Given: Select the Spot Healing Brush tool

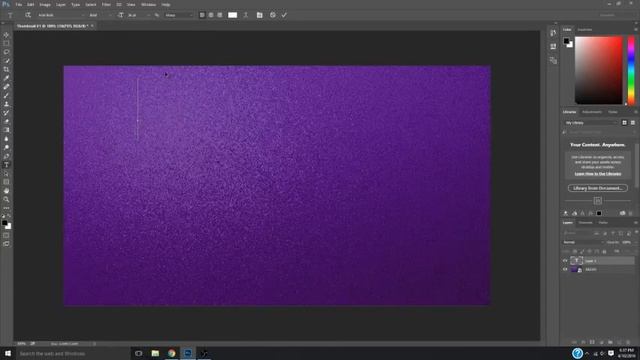Looking at the screenshot, I should 6,87.
